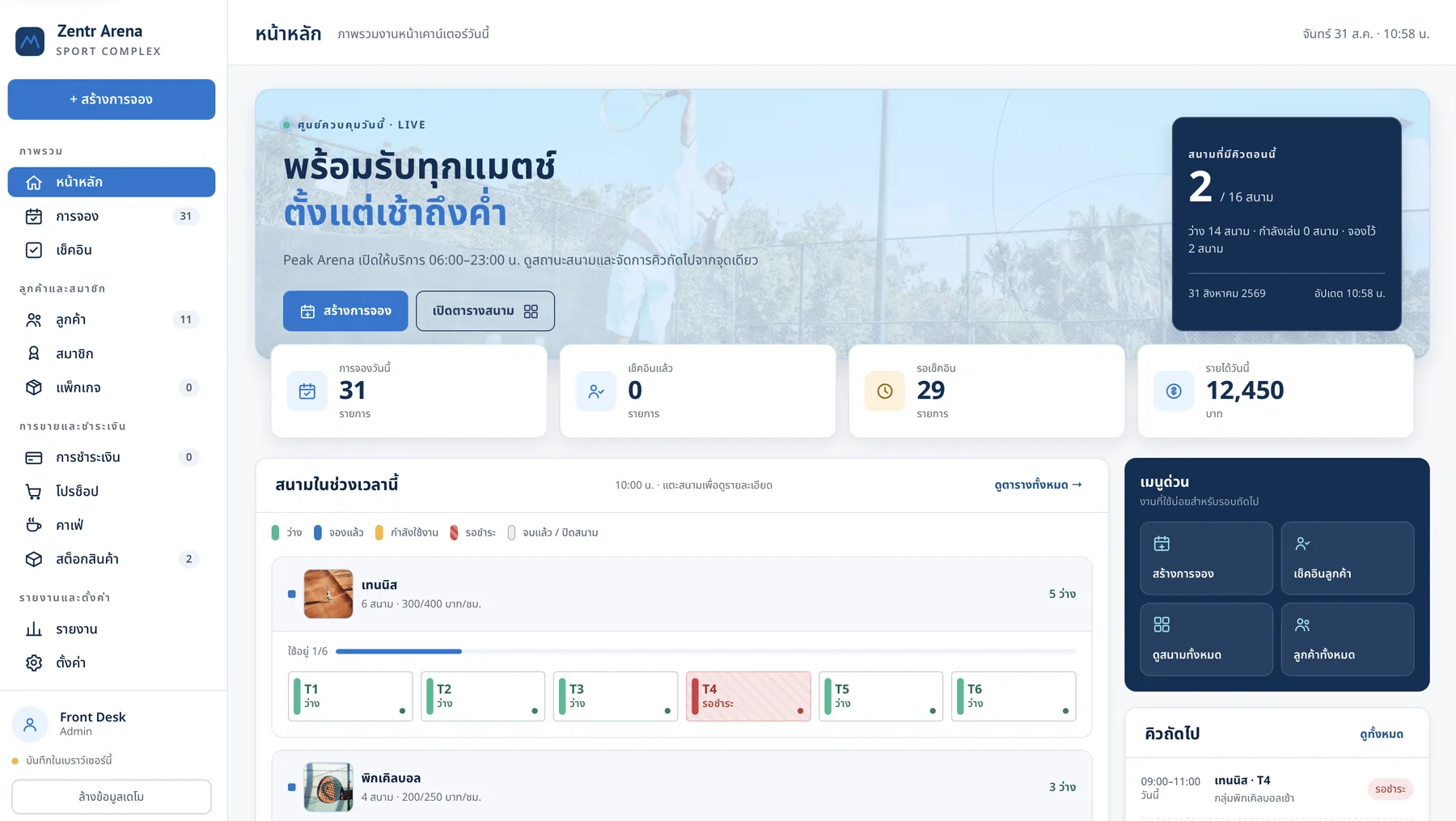Click the person icon in เช็คอินแล้ว card
1456x821 pixels.
pos(596,391)
